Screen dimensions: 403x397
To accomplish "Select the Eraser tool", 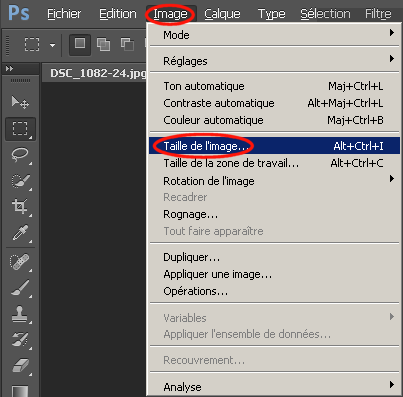I will [x=20, y=365].
